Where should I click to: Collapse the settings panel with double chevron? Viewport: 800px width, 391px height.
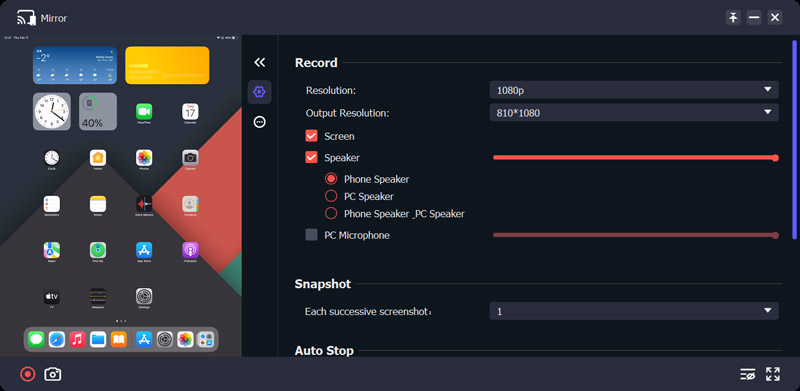click(x=260, y=62)
